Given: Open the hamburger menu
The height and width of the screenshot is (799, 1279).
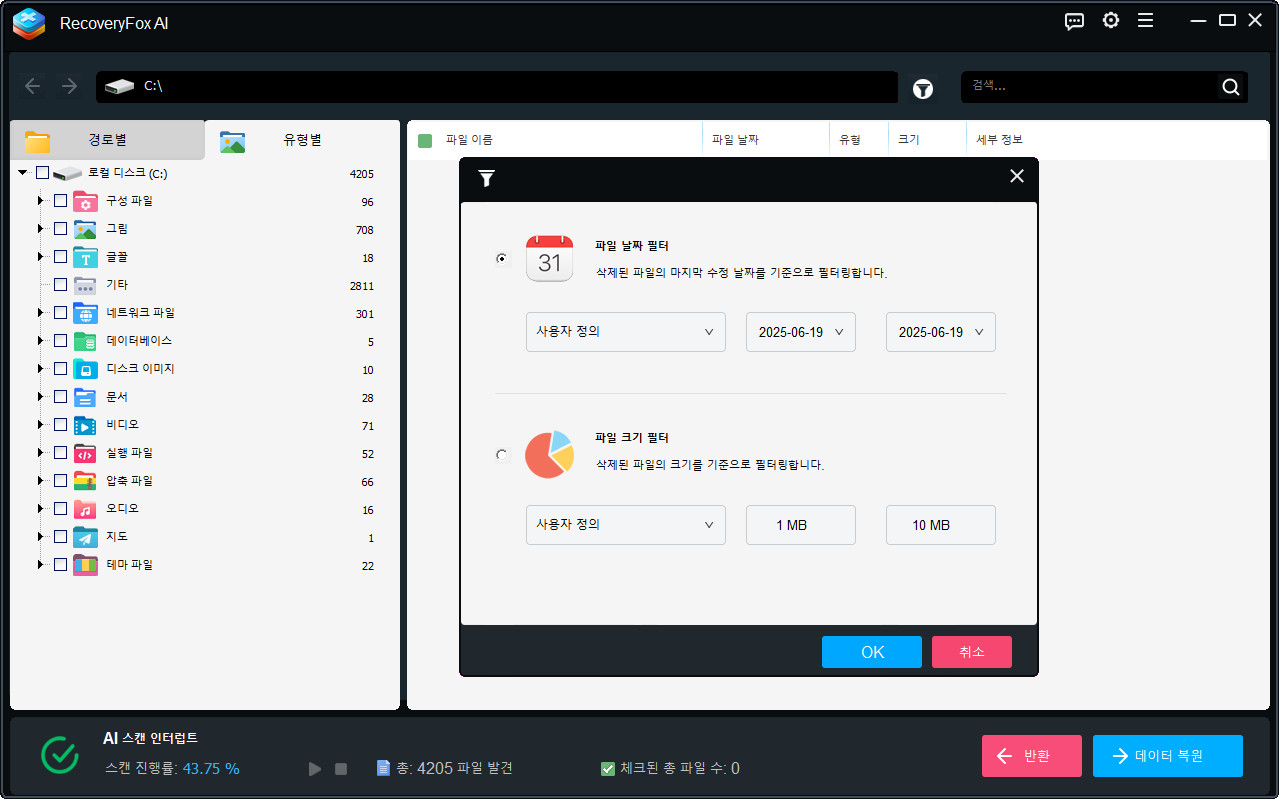Looking at the screenshot, I should click(x=1145, y=20).
